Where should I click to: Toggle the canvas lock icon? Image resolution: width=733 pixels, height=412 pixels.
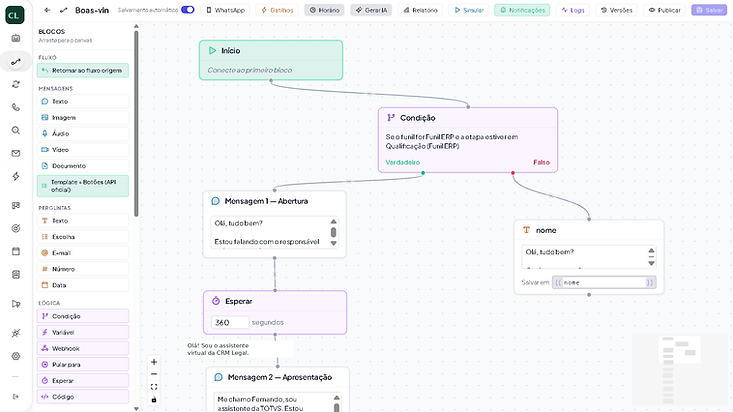[154, 399]
